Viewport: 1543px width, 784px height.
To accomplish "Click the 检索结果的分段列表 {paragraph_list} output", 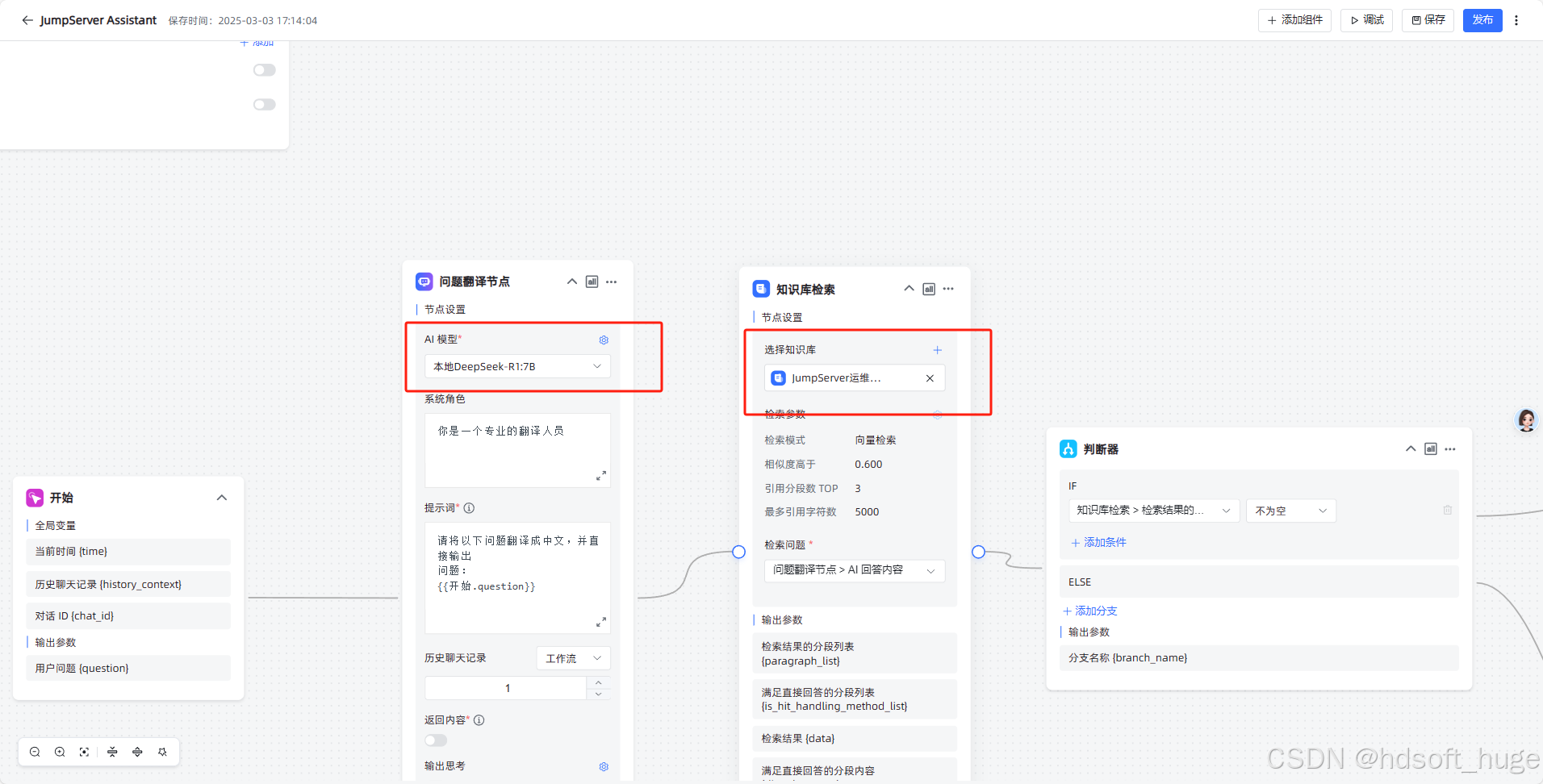I will (855, 653).
